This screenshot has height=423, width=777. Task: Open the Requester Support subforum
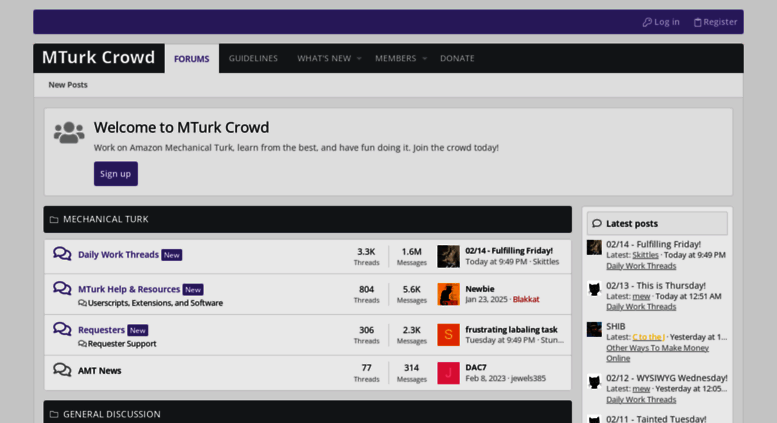[122, 344]
